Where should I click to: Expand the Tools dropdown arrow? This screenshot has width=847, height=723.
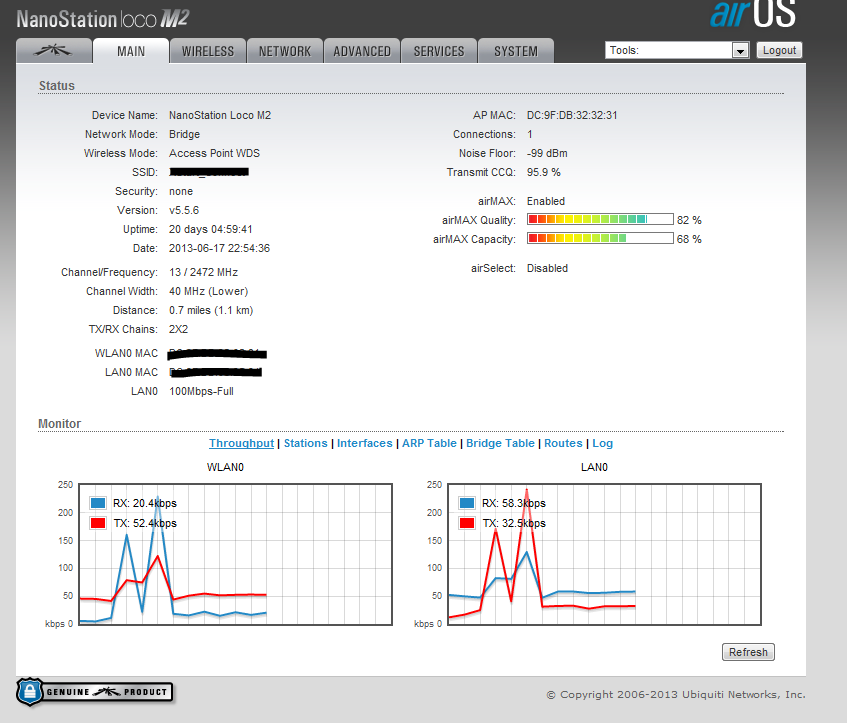pos(740,51)
